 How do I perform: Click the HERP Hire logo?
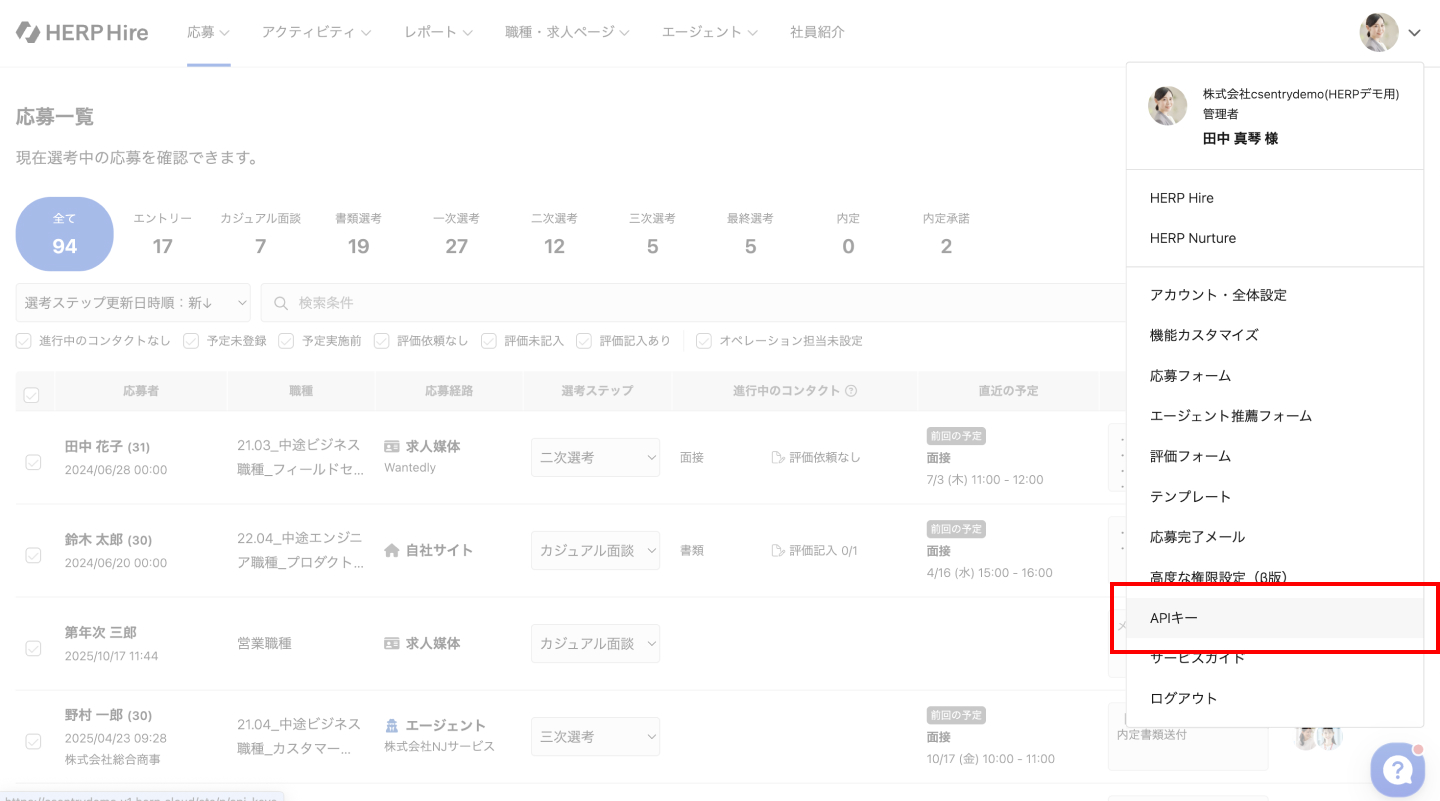(82, 32)
